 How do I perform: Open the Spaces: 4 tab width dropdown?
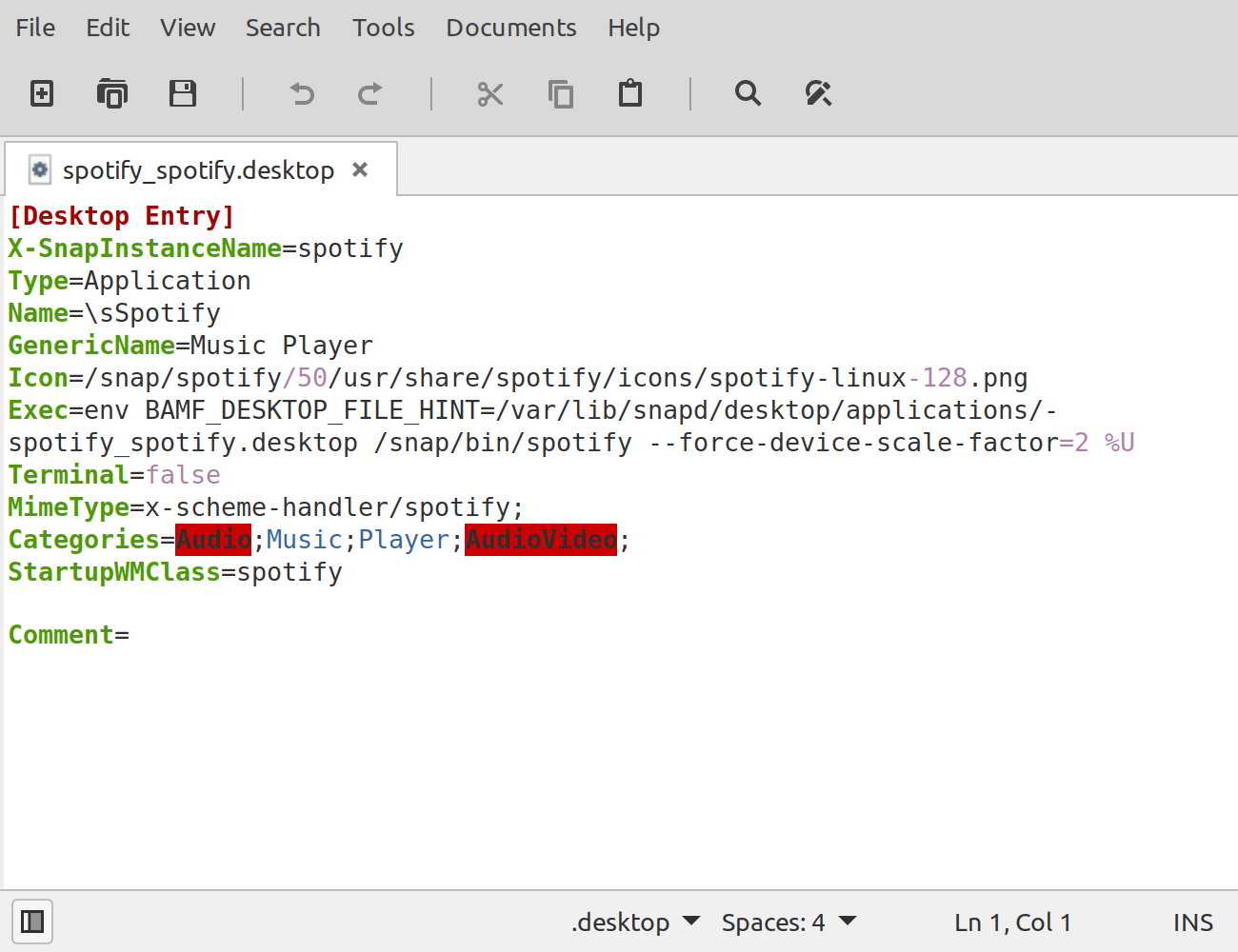pos(789,922)
